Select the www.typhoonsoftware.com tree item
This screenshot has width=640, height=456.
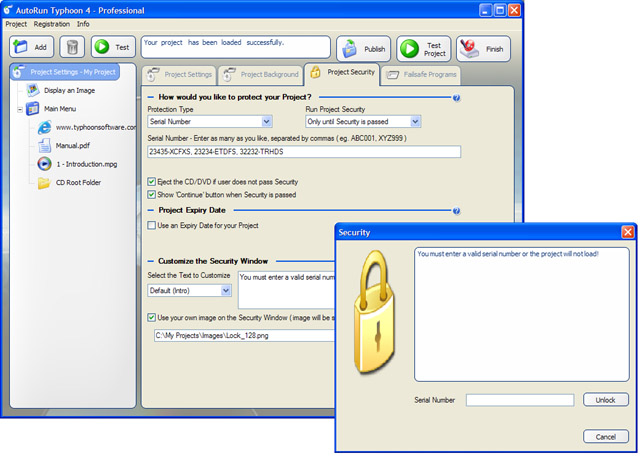[96, 127]
